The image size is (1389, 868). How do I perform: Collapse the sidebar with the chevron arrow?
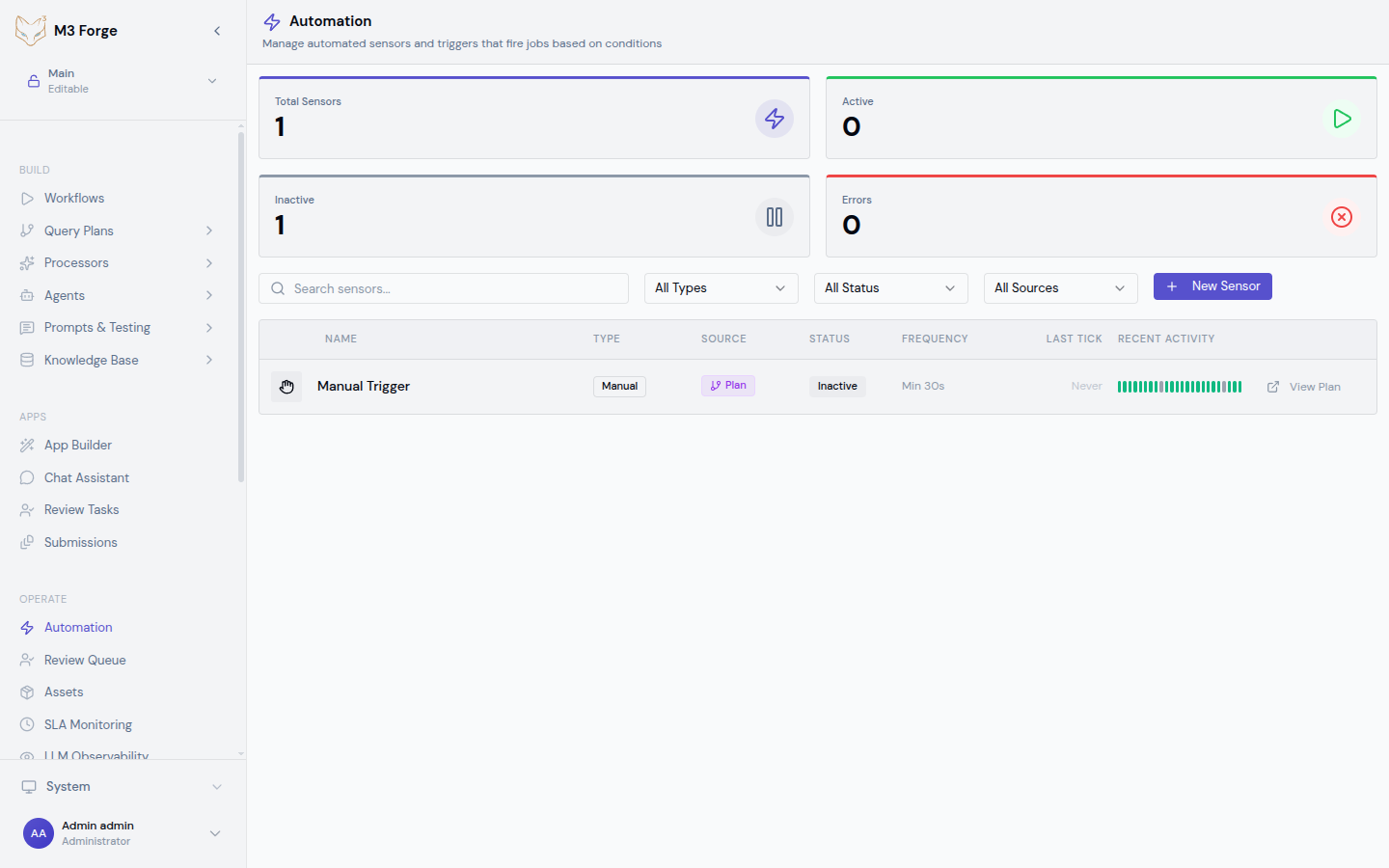pyautogui.click(x=217, y=30)
